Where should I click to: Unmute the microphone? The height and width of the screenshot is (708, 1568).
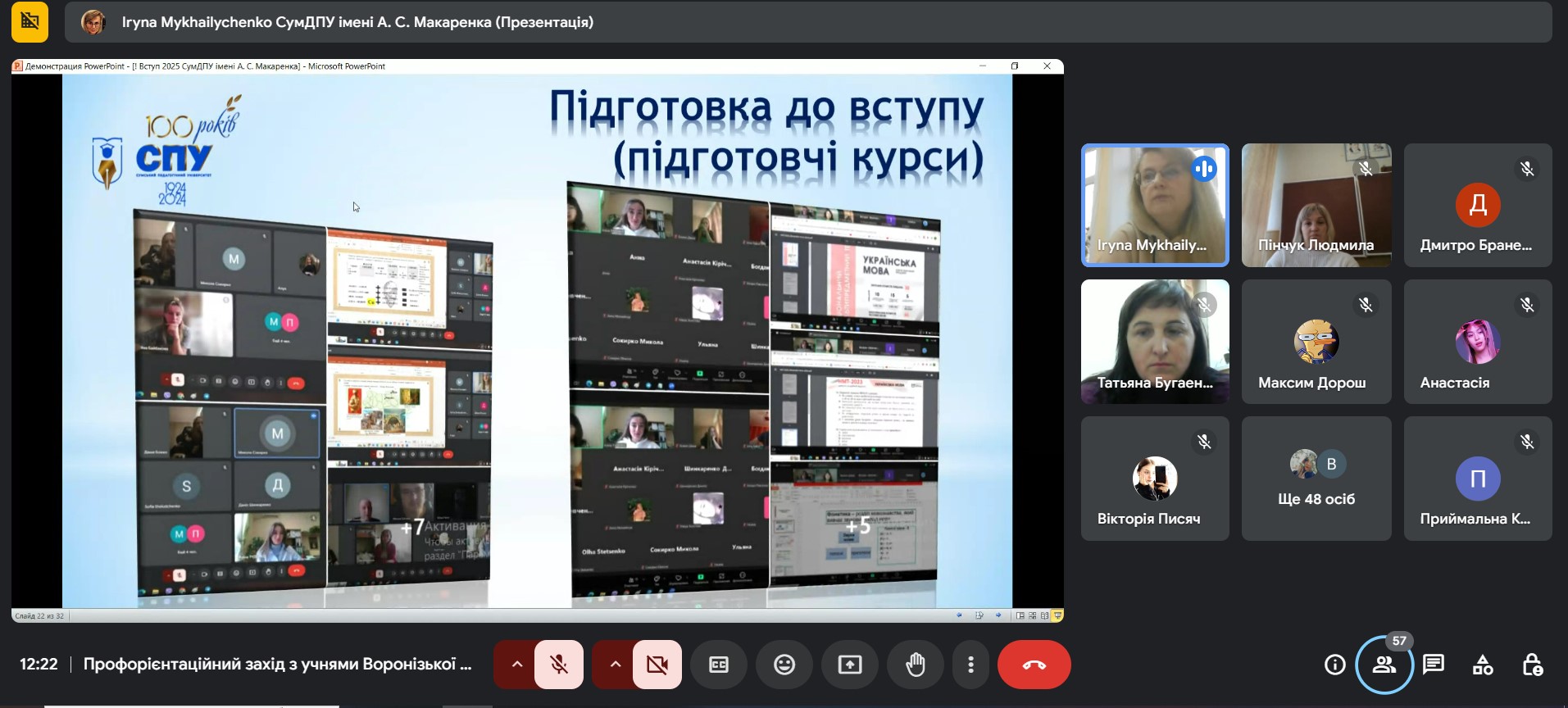click(559, 665)
